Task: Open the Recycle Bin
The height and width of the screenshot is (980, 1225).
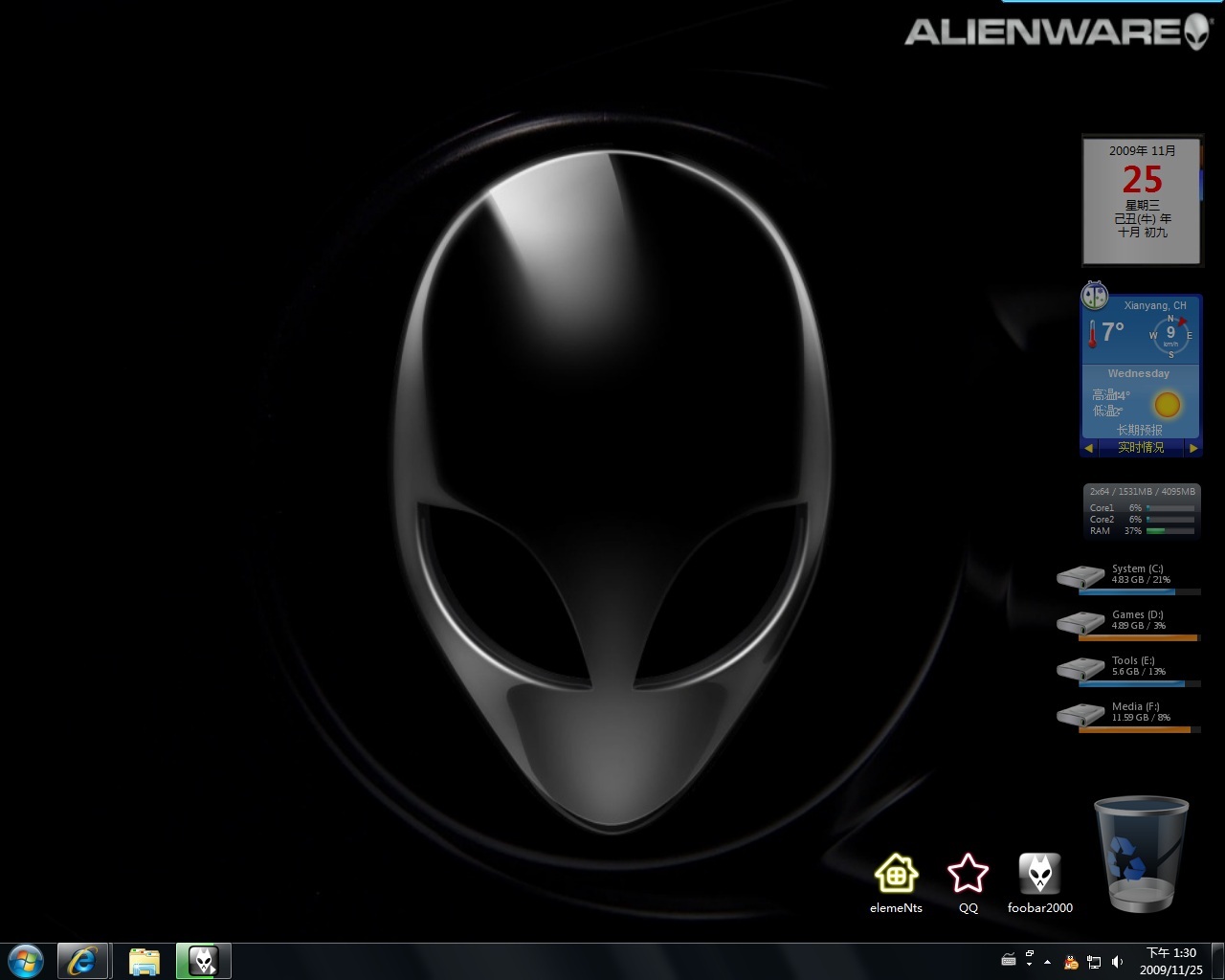Action: (x=1141, y=855)
